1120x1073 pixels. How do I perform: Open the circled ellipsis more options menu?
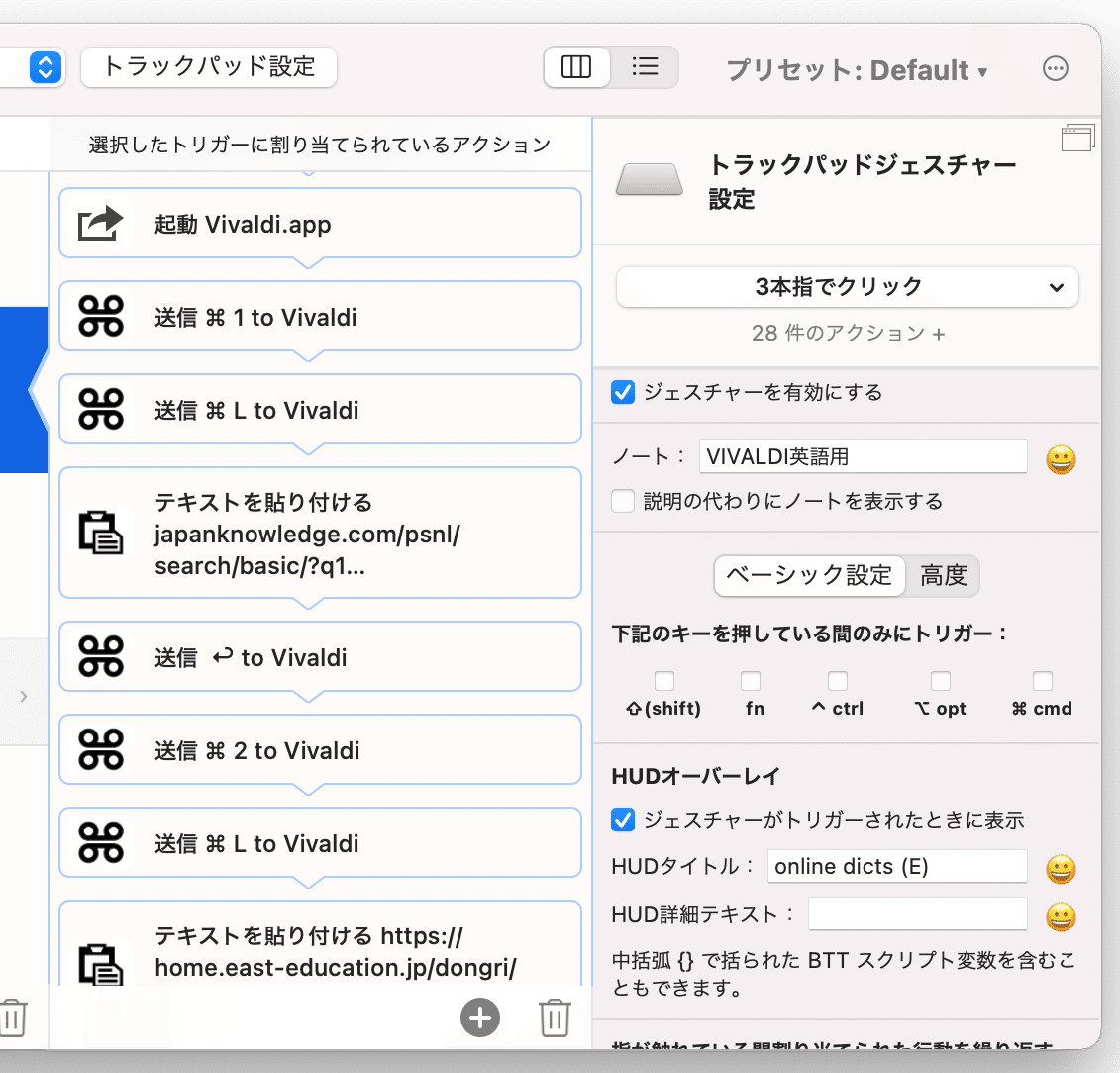(1055, 68)
